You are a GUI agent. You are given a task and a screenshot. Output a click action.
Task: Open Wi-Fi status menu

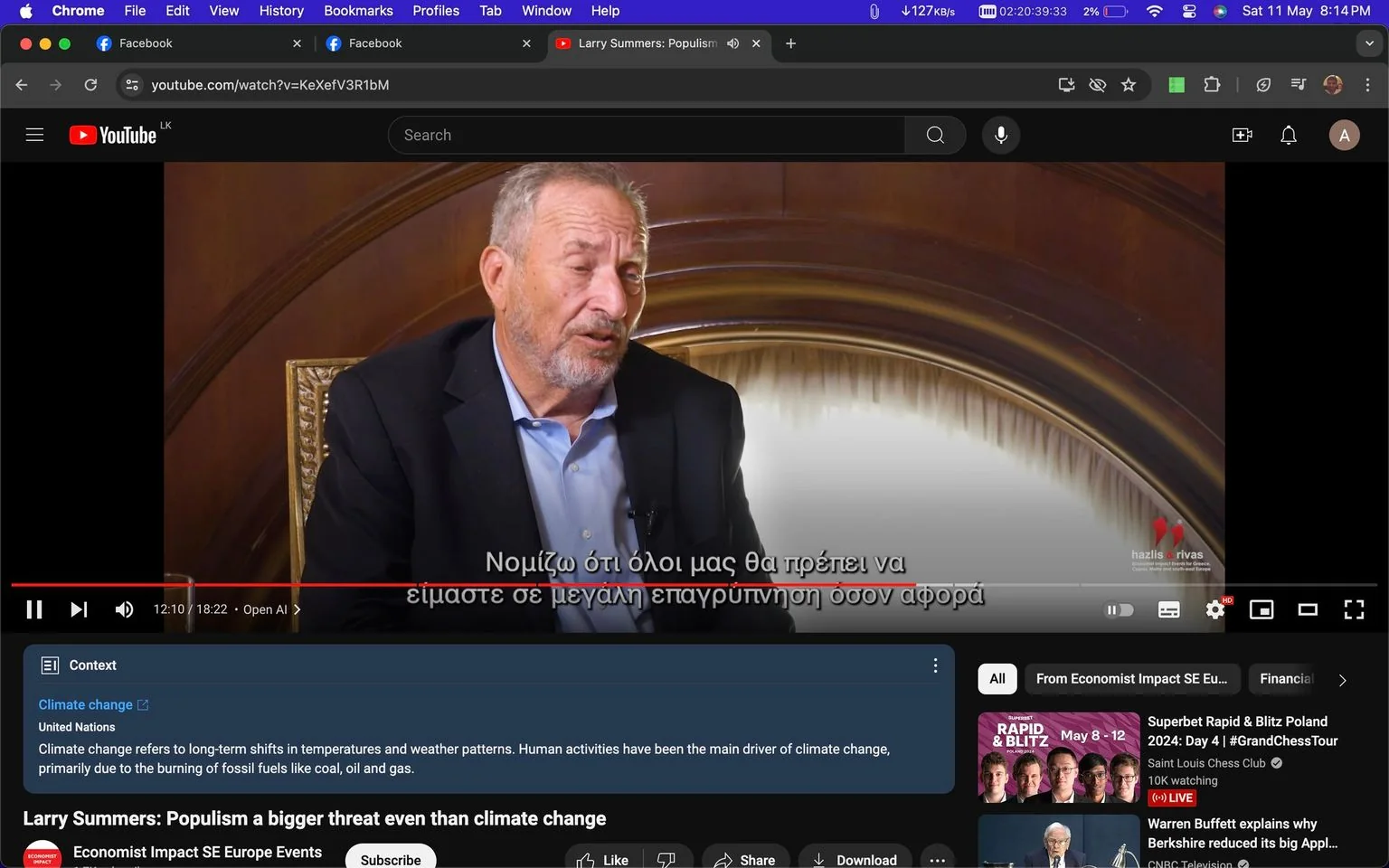(x=1154, y=11)
